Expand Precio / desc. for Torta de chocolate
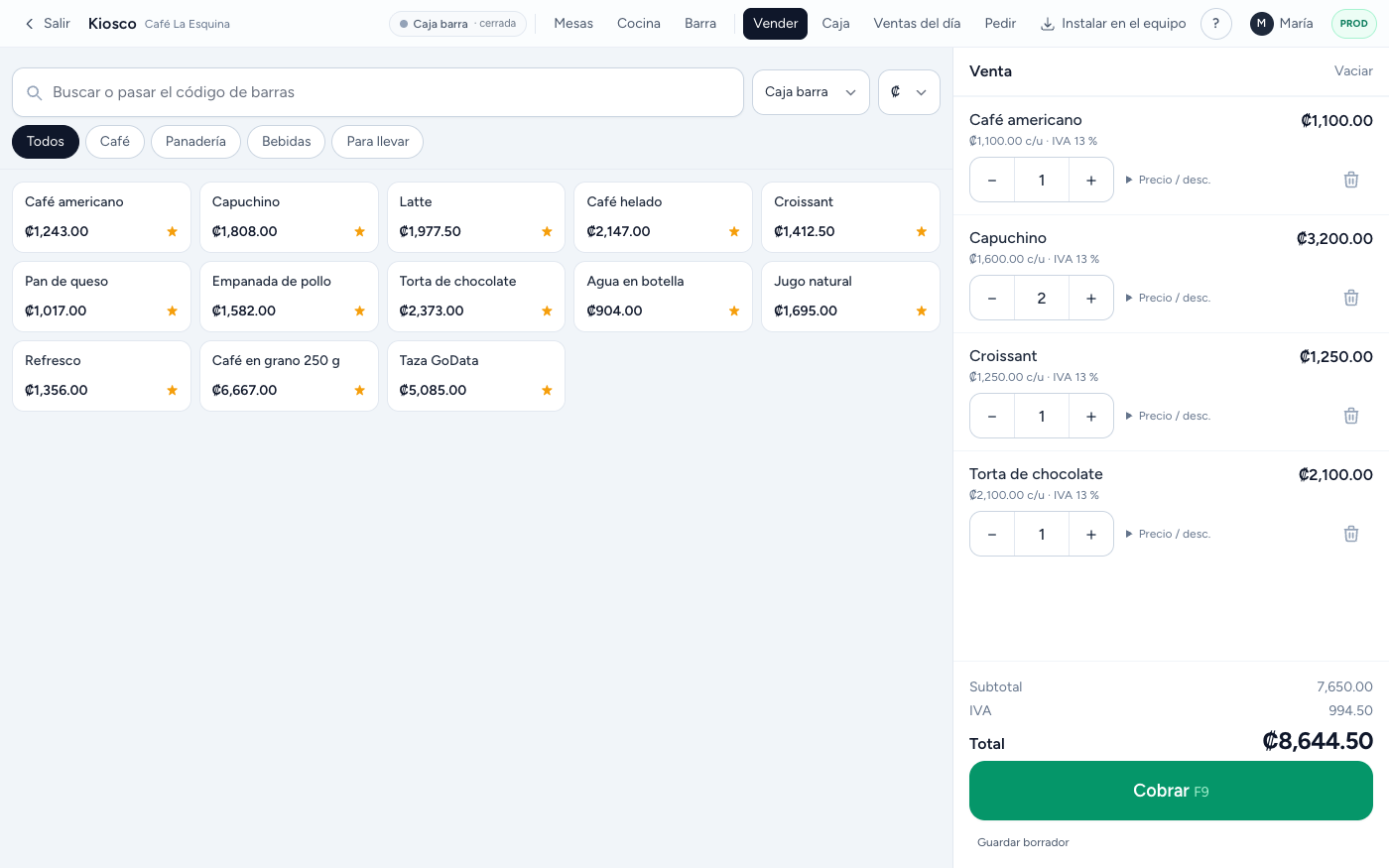 click(x=1168, y=534)
